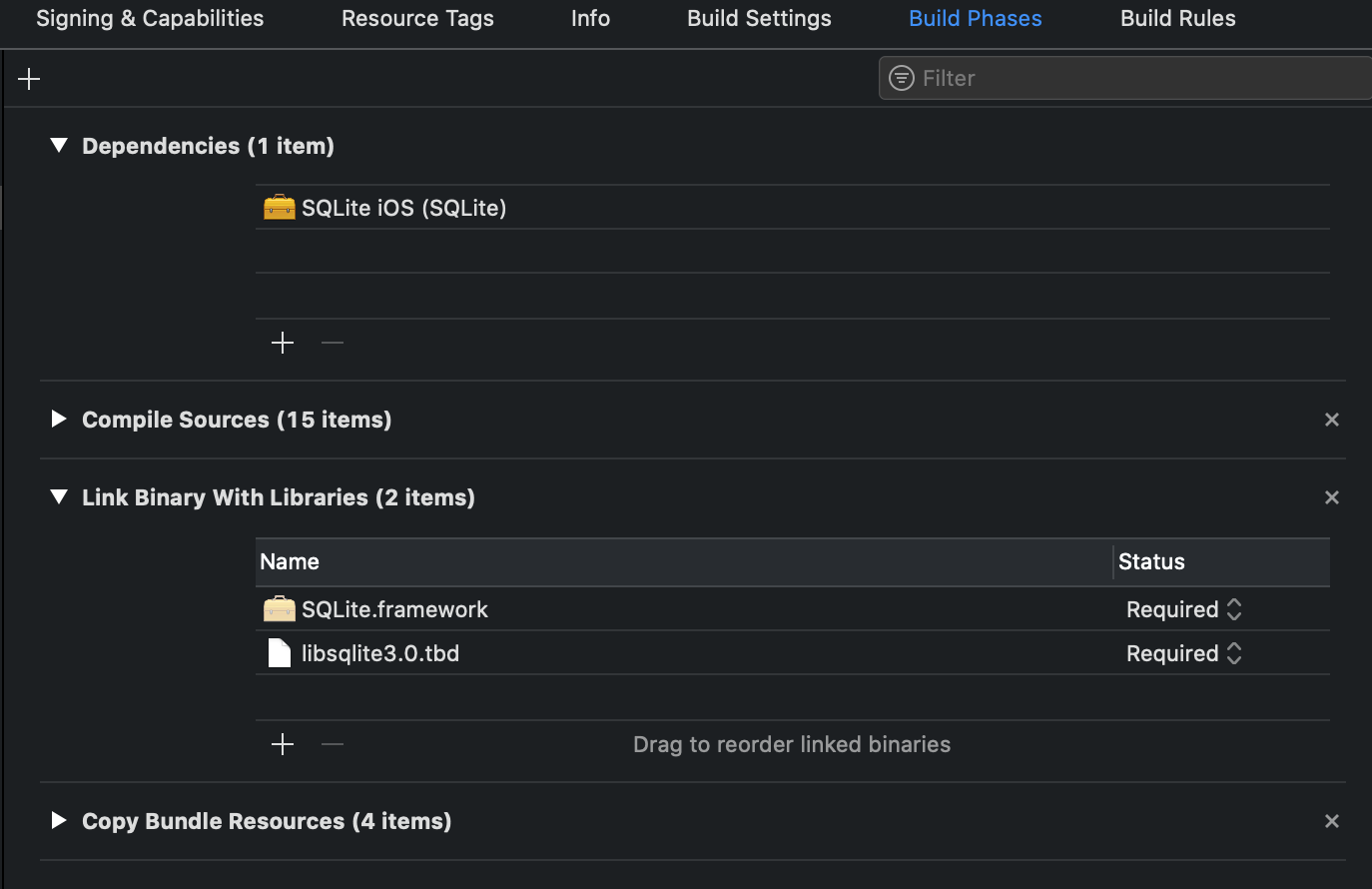Go to the Build Settings tab
The image size is (1372, 889).
pyautogui.click(x=759, y=18)
